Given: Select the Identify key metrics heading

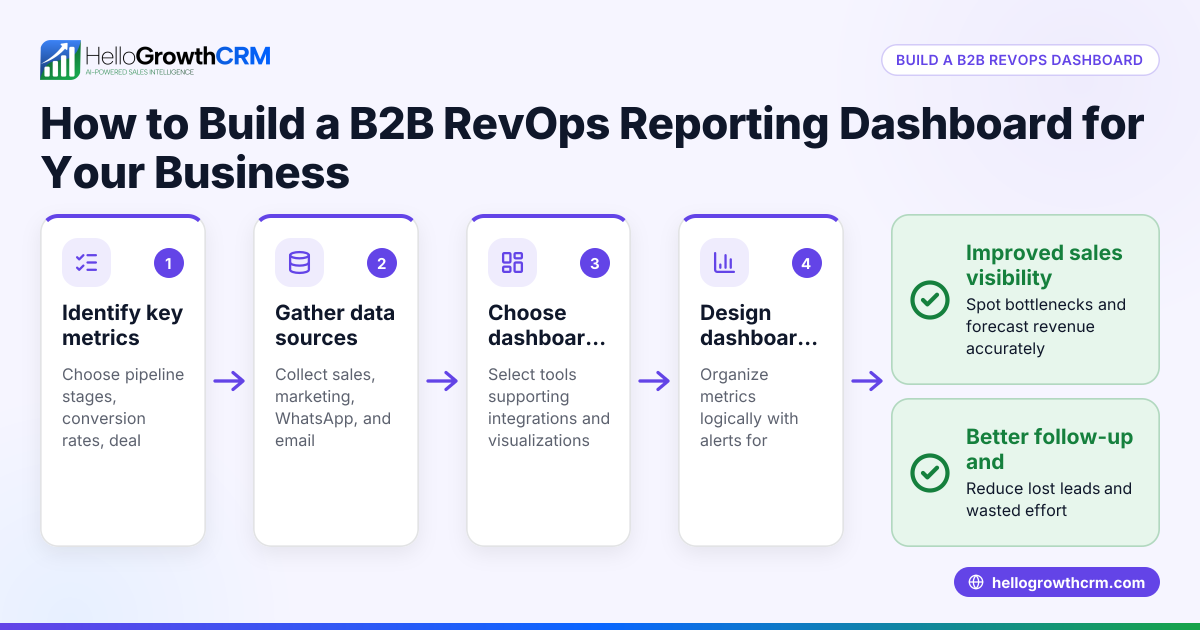Looking at the screenshot, I should (x=122, y=325).
